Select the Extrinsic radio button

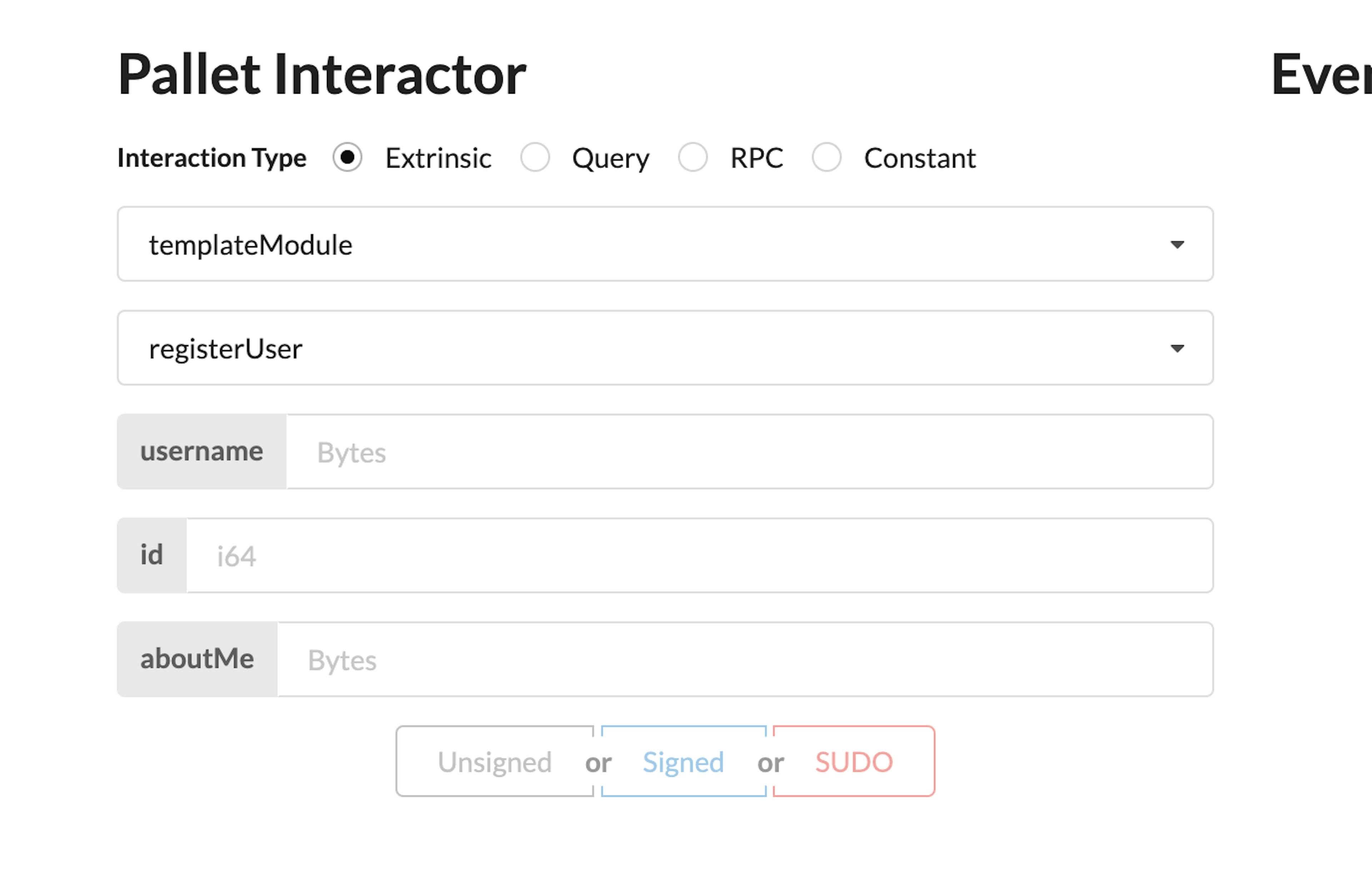coord(347,157)
